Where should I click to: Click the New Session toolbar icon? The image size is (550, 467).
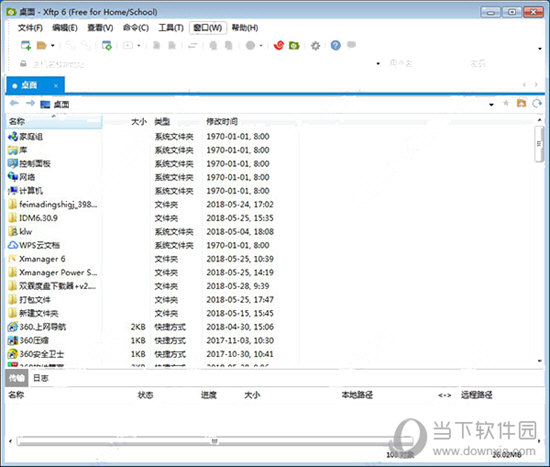(x=26, y=46)
